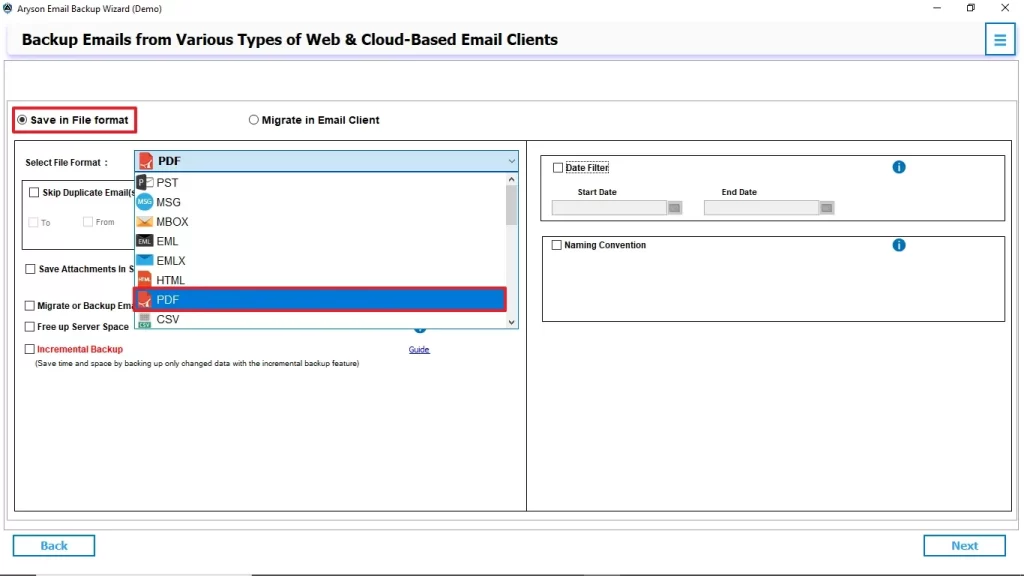Collapse the Select File Format dropdown arrow
Screen dimensions: 1024x576
click(511, 161)
